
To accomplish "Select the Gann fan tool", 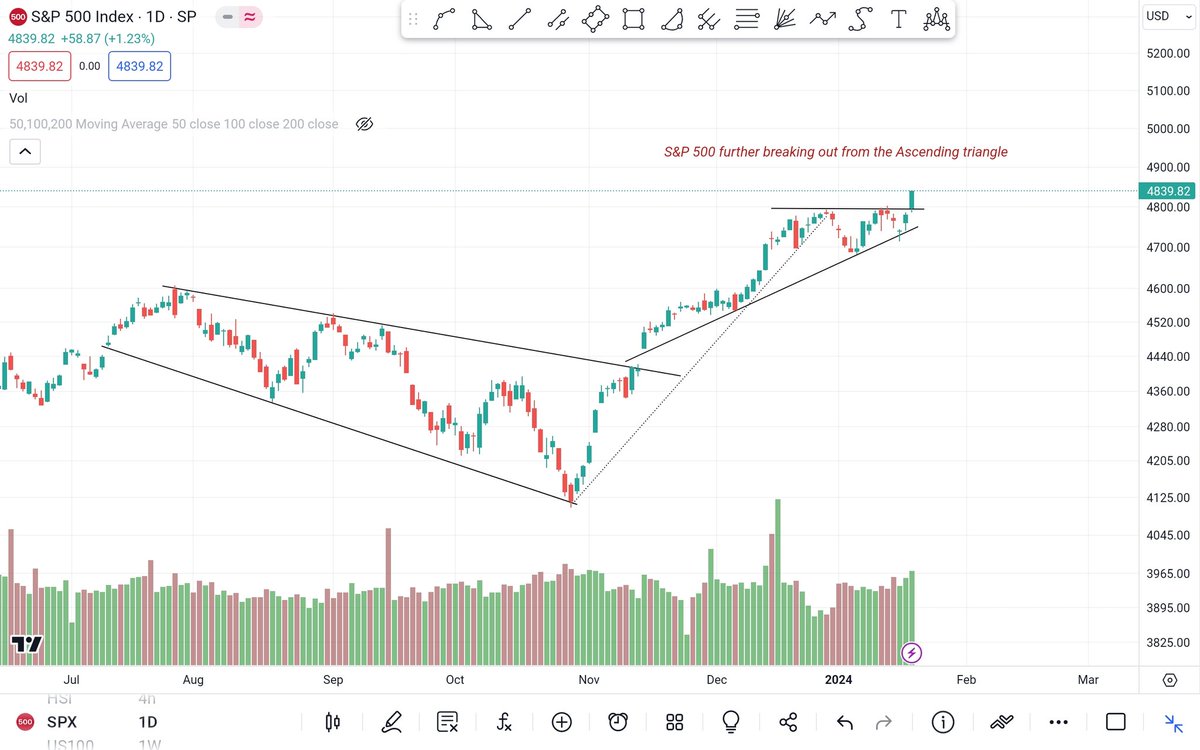I will pos(785,19).
